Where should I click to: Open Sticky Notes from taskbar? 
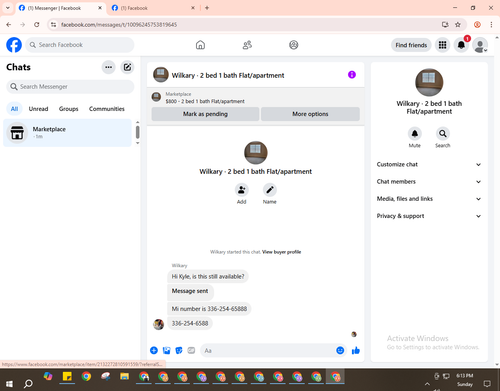click(67, 377)
